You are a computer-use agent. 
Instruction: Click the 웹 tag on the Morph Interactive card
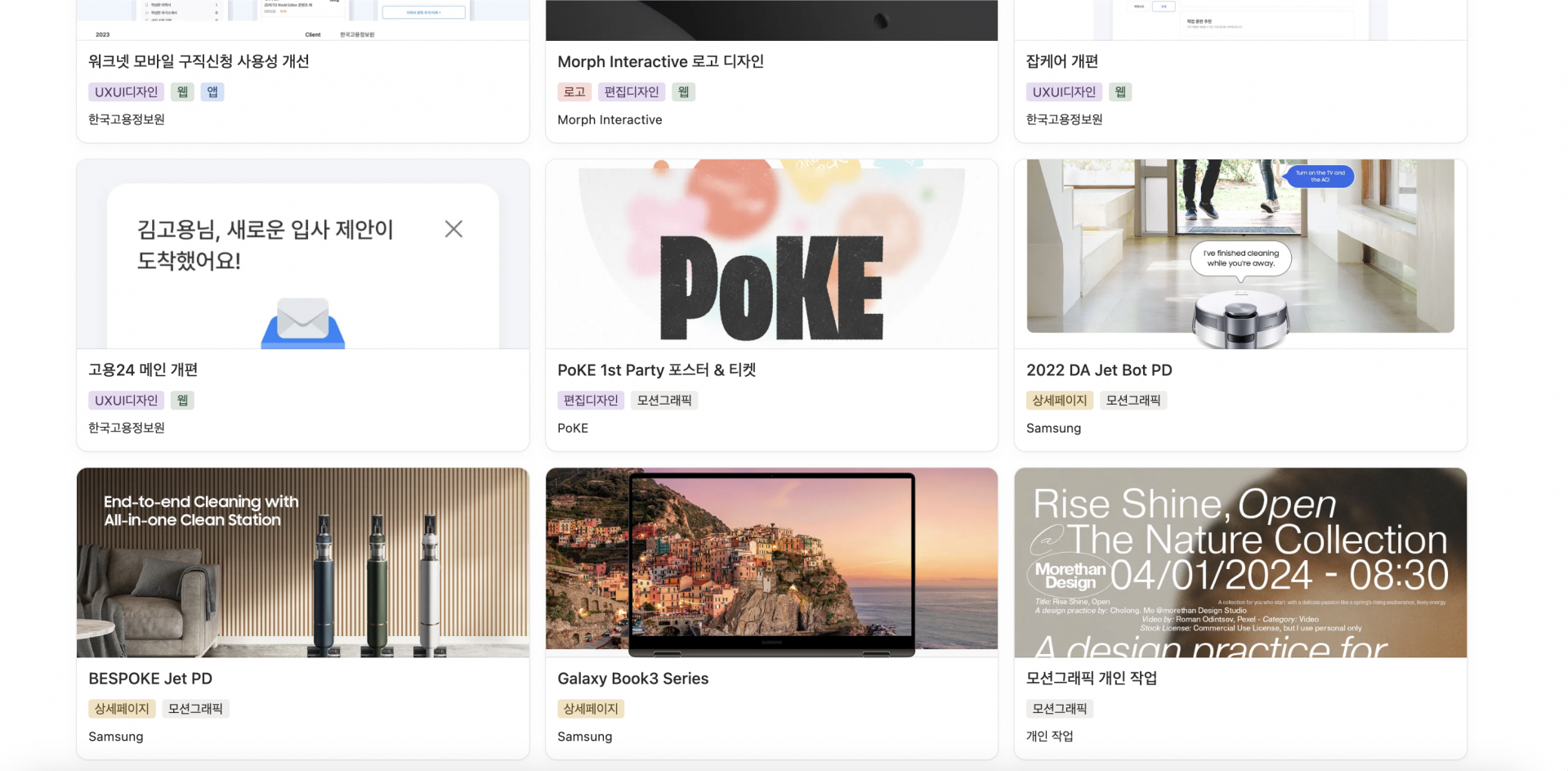684,92
